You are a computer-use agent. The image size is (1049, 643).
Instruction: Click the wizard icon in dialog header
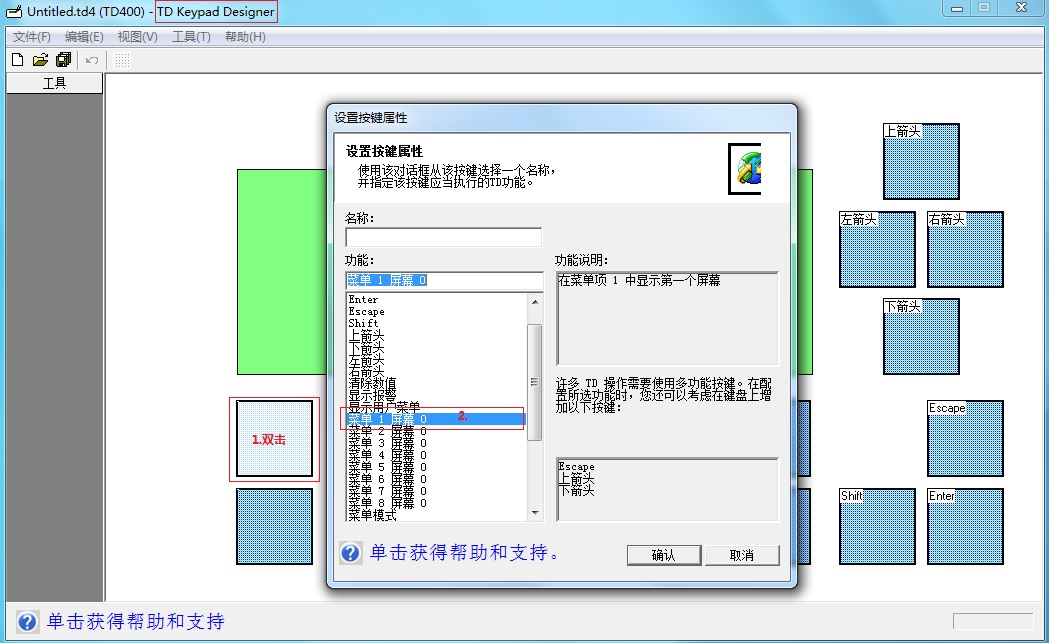coord(745,169)
